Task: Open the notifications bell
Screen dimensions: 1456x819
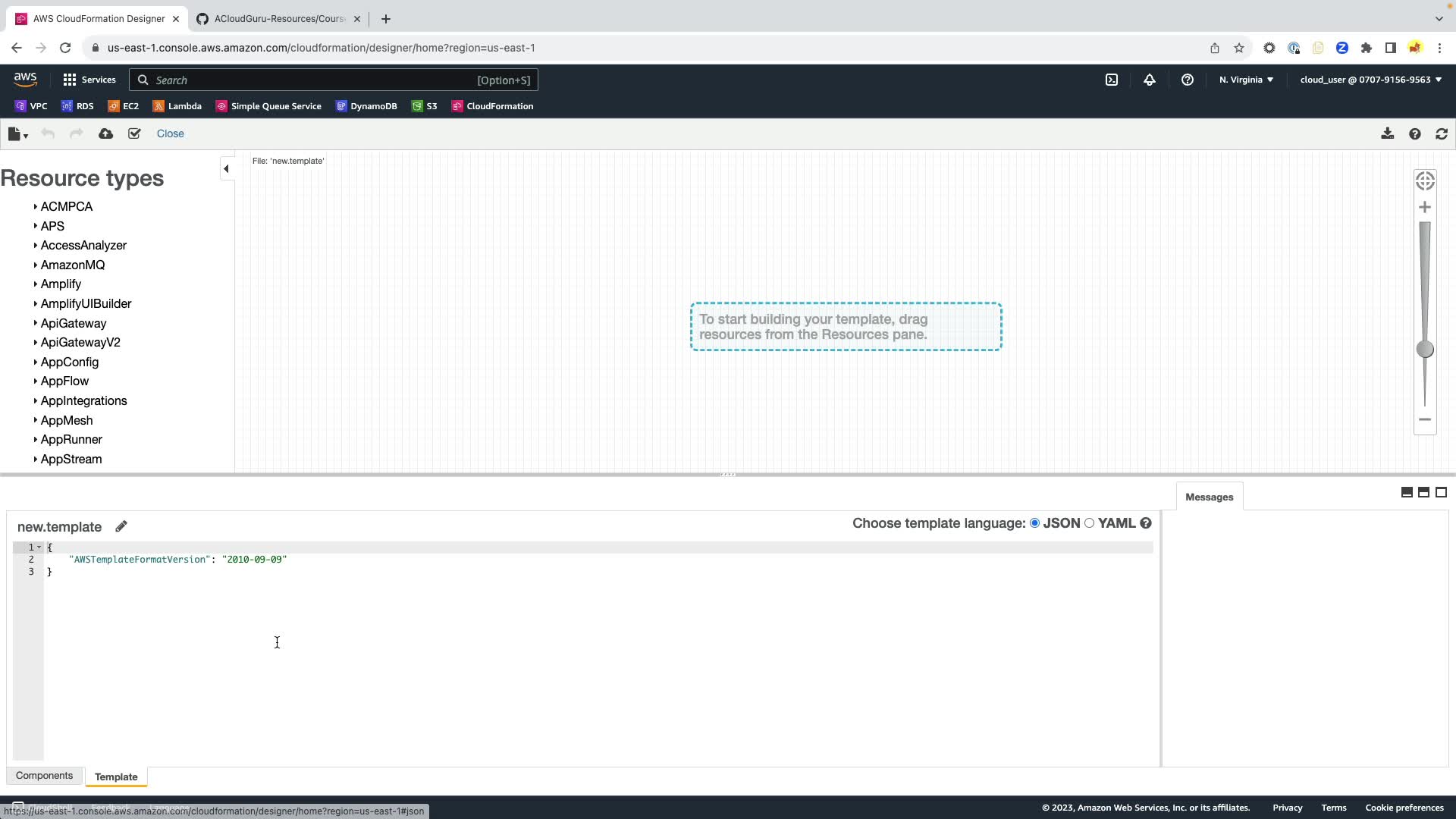Action: 1150,80
